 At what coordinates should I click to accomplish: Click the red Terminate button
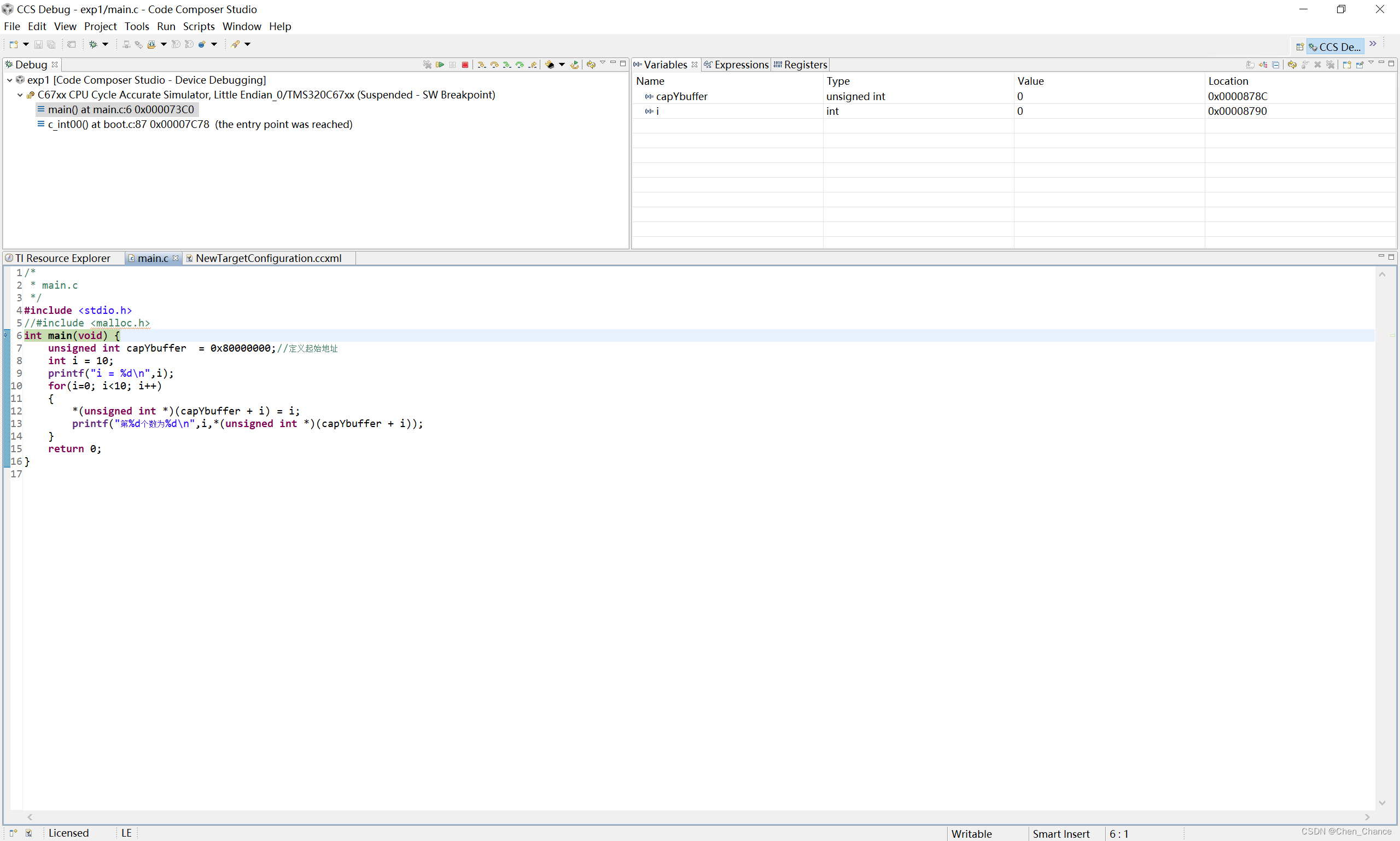(x=465, y=65)
